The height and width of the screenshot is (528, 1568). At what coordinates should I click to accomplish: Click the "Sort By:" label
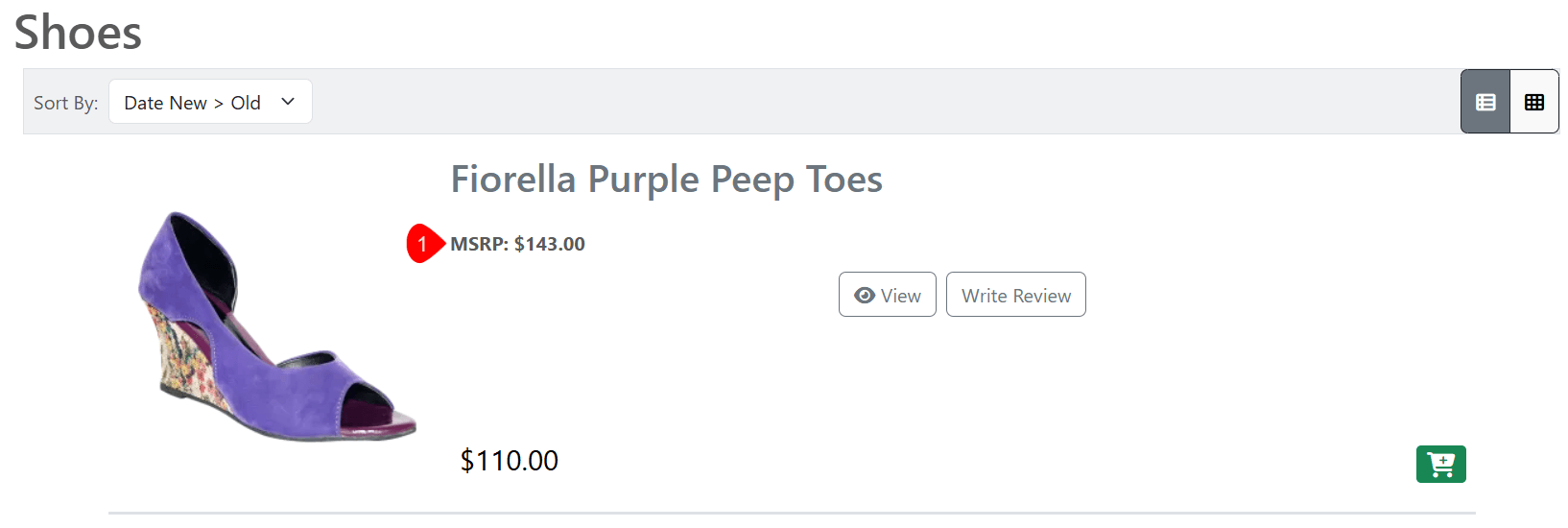(65, 103)
